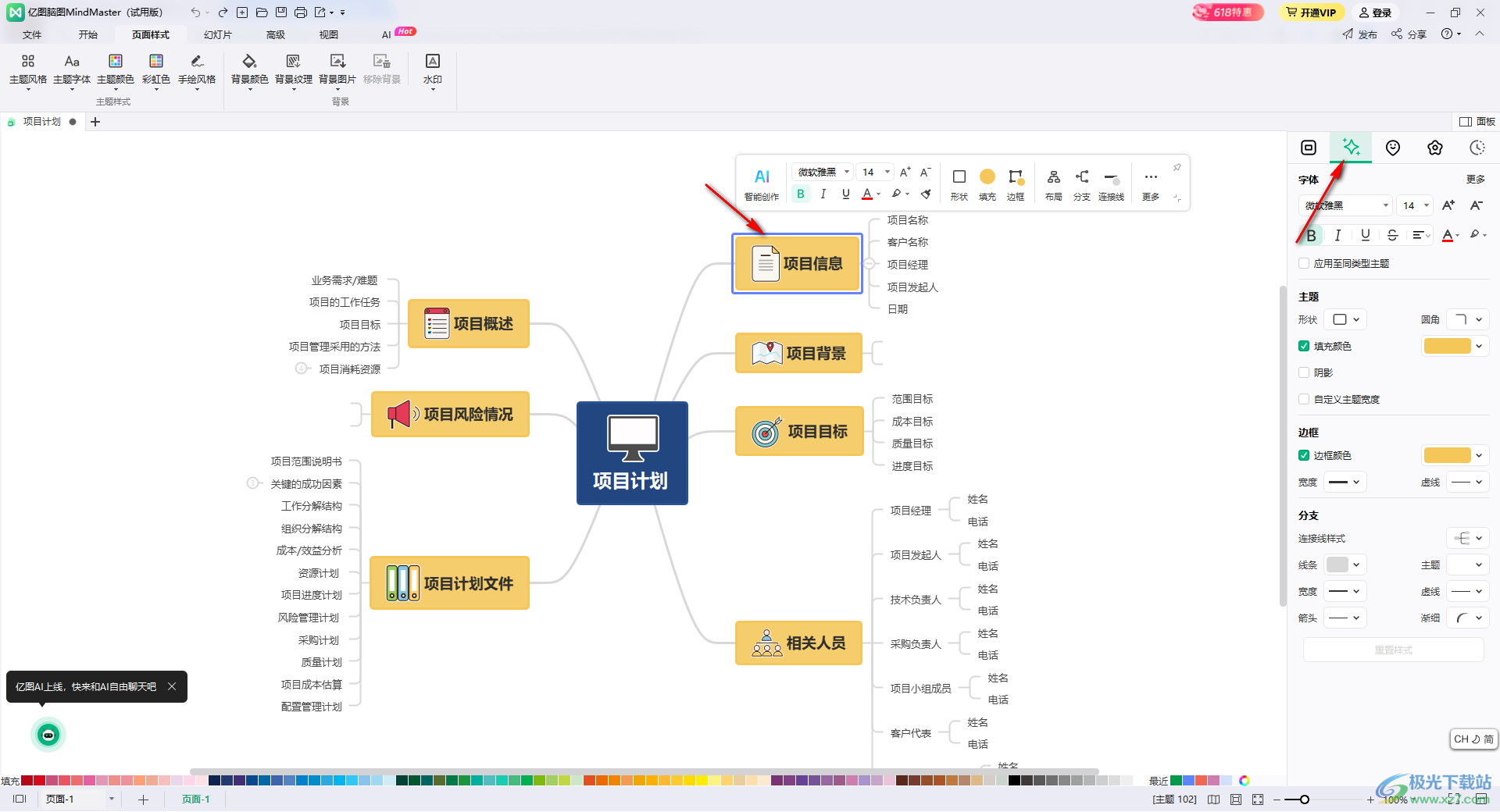Image resolution: width=1500 pixels, height=812 pixels.
Task: Switch to the 视图 ribbon tab
Action: tap(329, 34)
